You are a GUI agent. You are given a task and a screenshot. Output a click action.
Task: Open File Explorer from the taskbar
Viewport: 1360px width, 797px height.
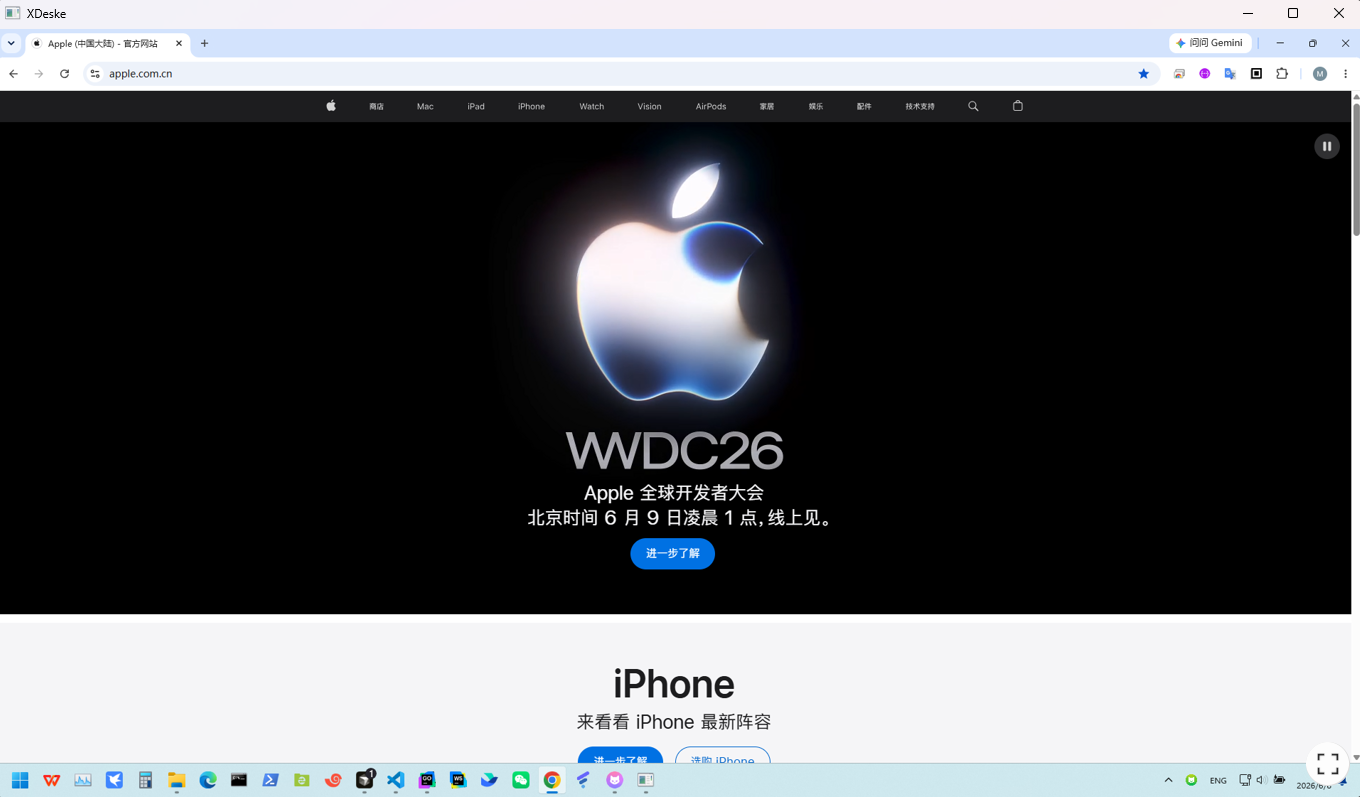point(176,780)
